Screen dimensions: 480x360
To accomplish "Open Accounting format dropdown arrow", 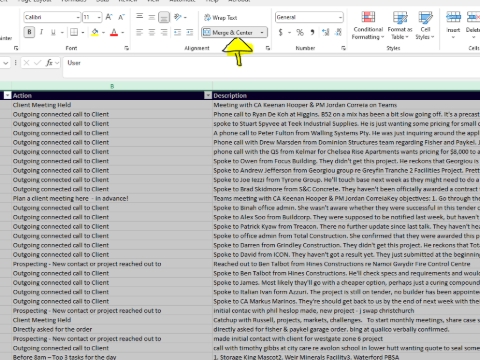I will click(x=290, y=33).
